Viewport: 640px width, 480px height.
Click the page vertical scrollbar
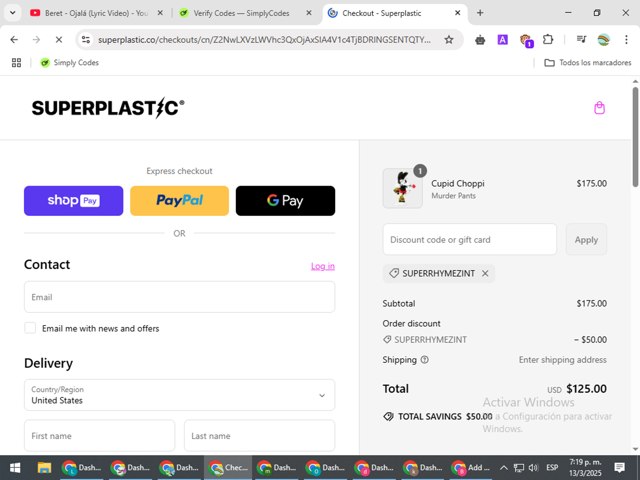pos(636,137)
